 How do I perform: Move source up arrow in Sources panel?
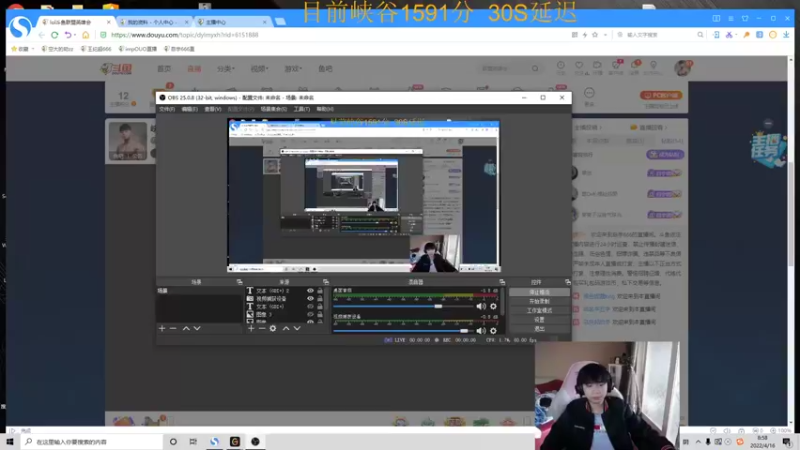coord(286,329)
